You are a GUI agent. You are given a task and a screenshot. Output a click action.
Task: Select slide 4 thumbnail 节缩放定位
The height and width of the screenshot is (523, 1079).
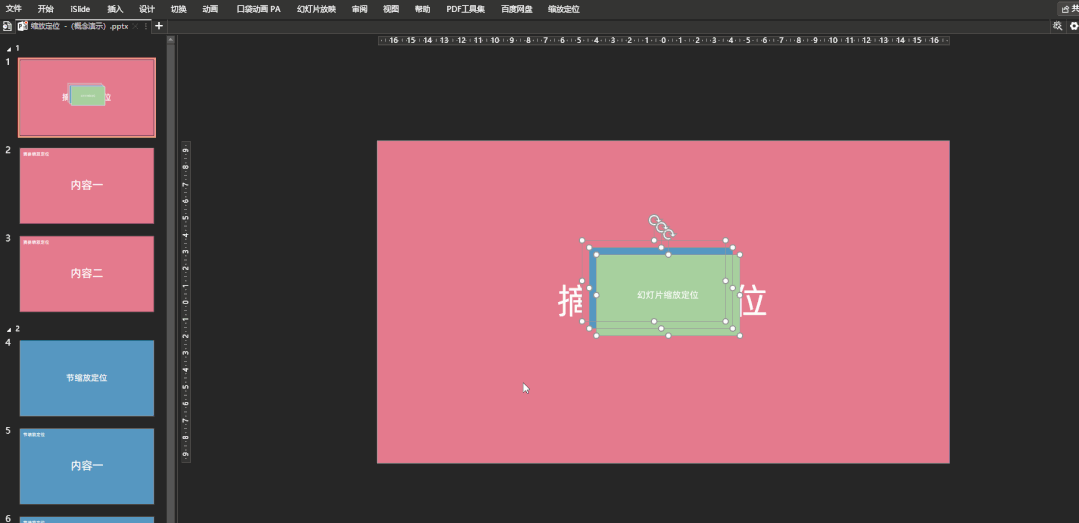pos(87,378)
